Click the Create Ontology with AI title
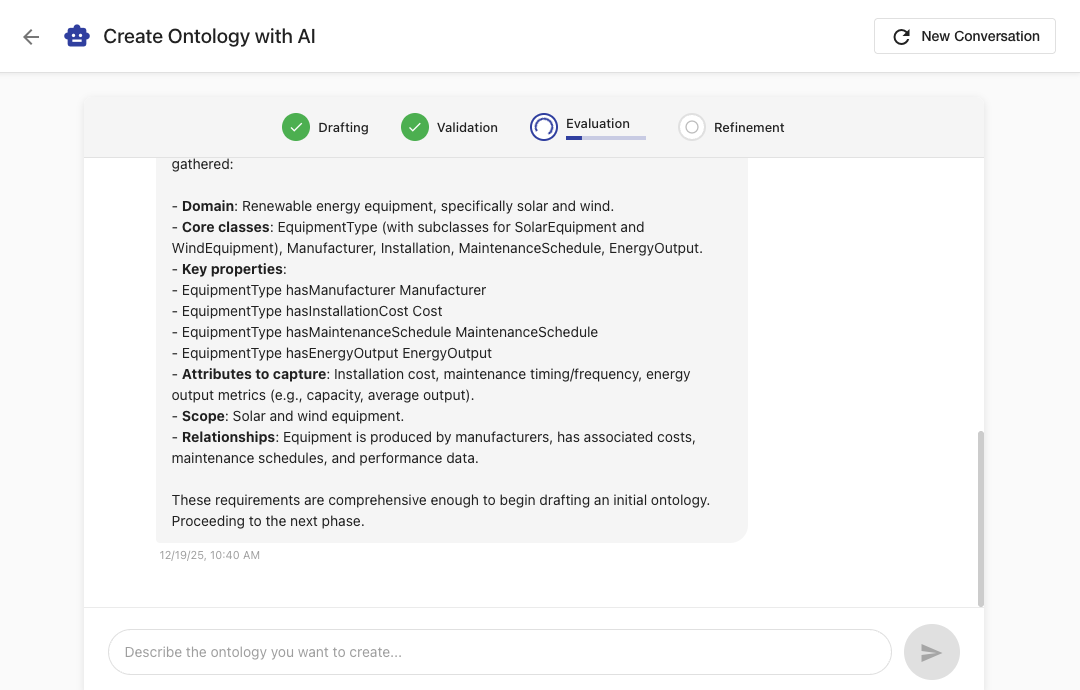This screenshot has height=690, width=1080. tap(209, 36)
